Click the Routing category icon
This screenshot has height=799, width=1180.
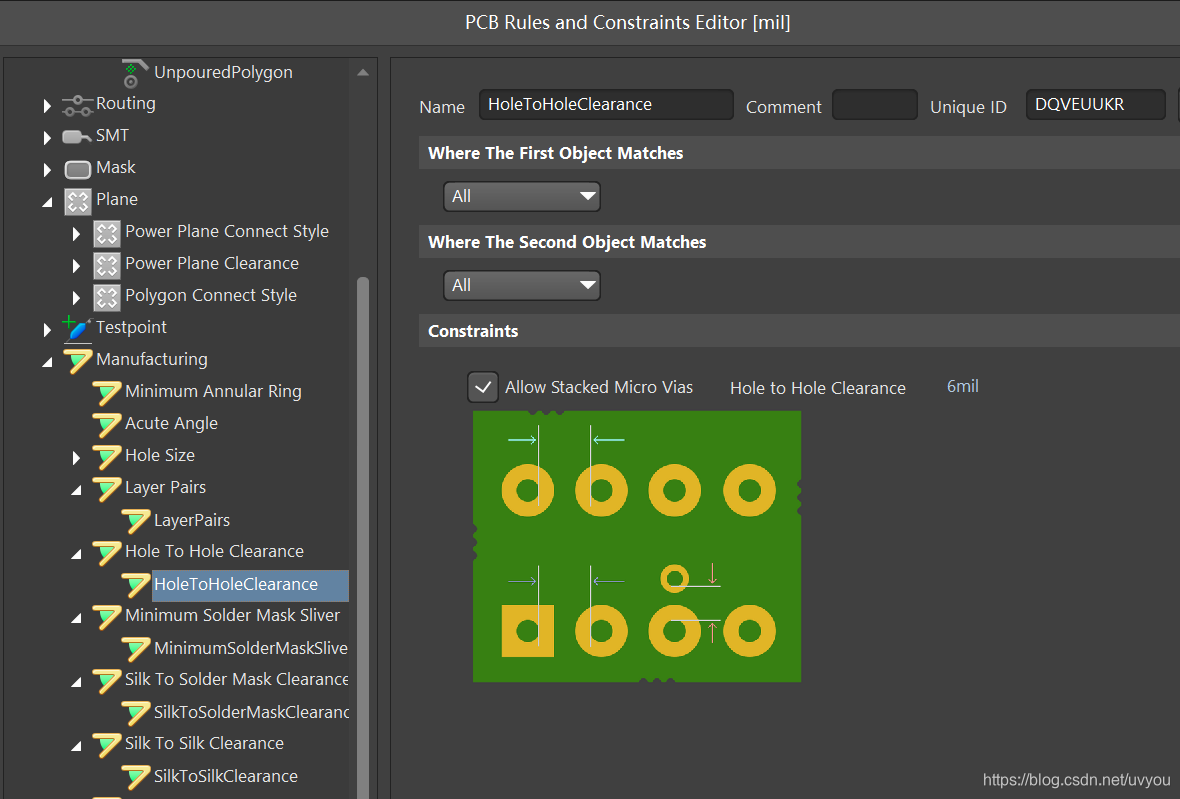tap(77, 104)
